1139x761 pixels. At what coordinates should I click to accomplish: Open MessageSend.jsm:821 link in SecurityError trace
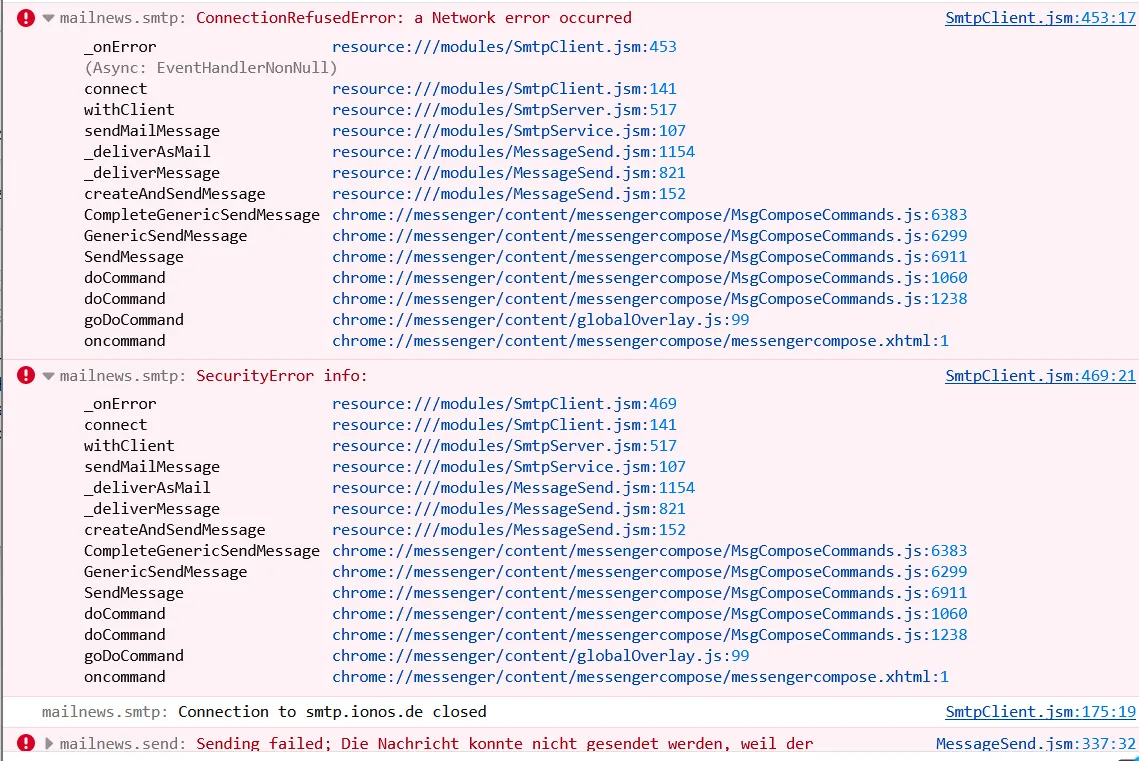click(x=508, y=509)
